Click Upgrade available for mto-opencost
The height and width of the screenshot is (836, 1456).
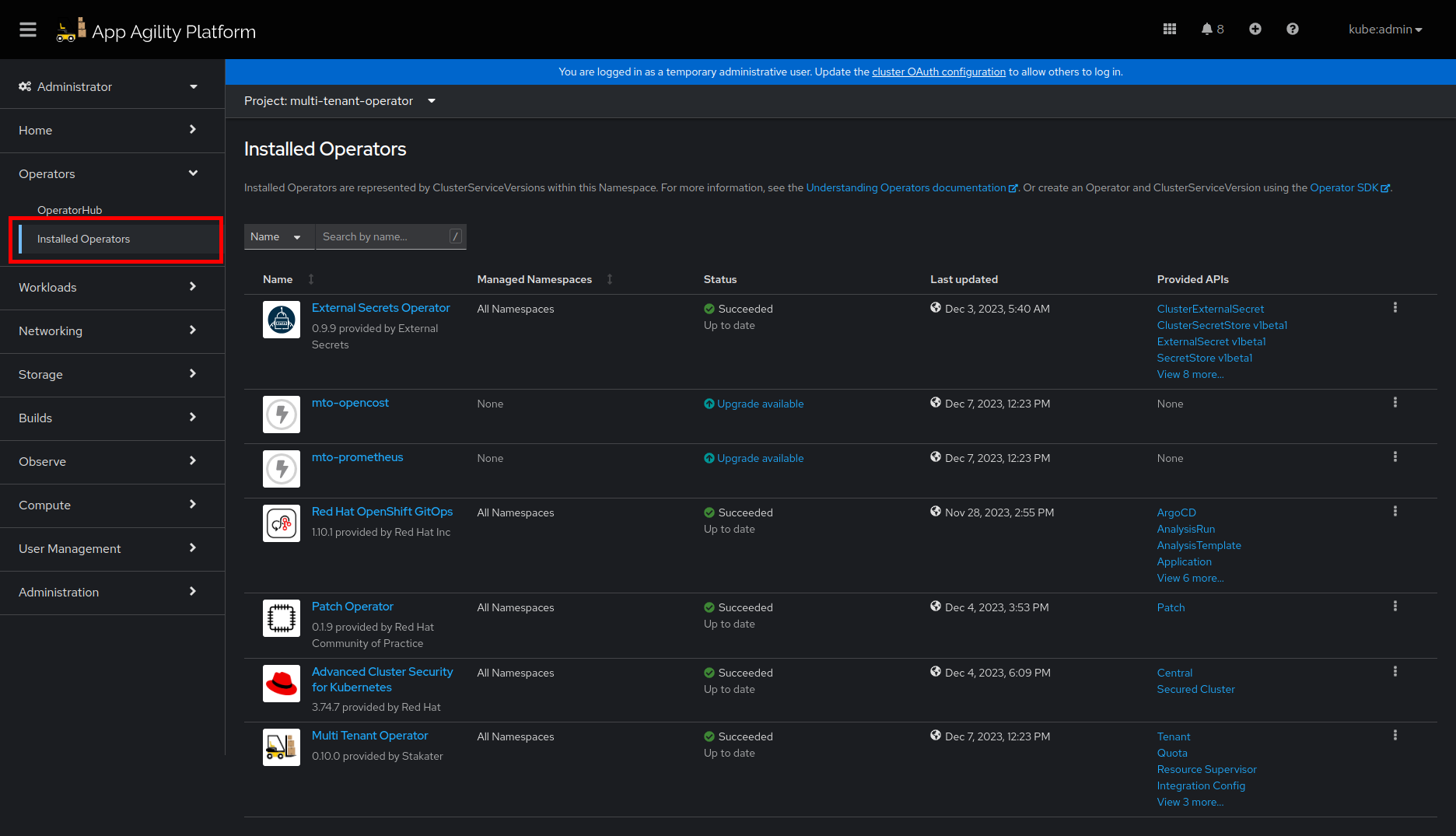point(759,404)
